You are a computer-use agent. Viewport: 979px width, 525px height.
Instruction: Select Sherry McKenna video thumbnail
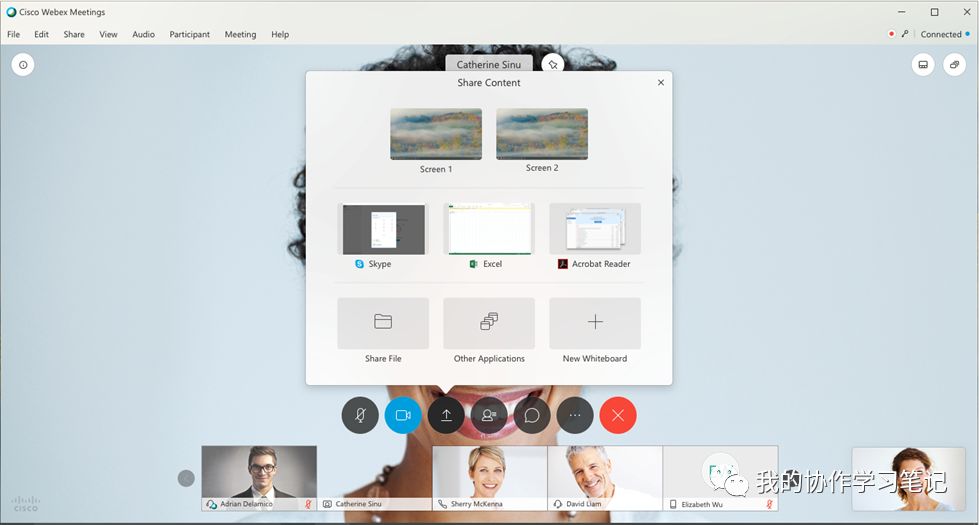pos(490,478)
